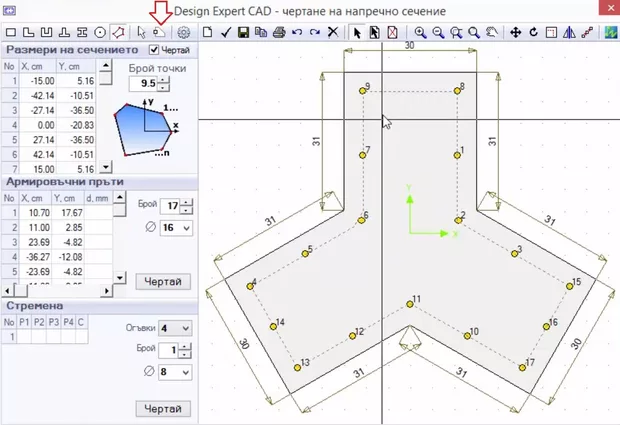Screen dimensions: 620x425
Task: Choose the circular section shape tool
Action: [x=100, y=32]
